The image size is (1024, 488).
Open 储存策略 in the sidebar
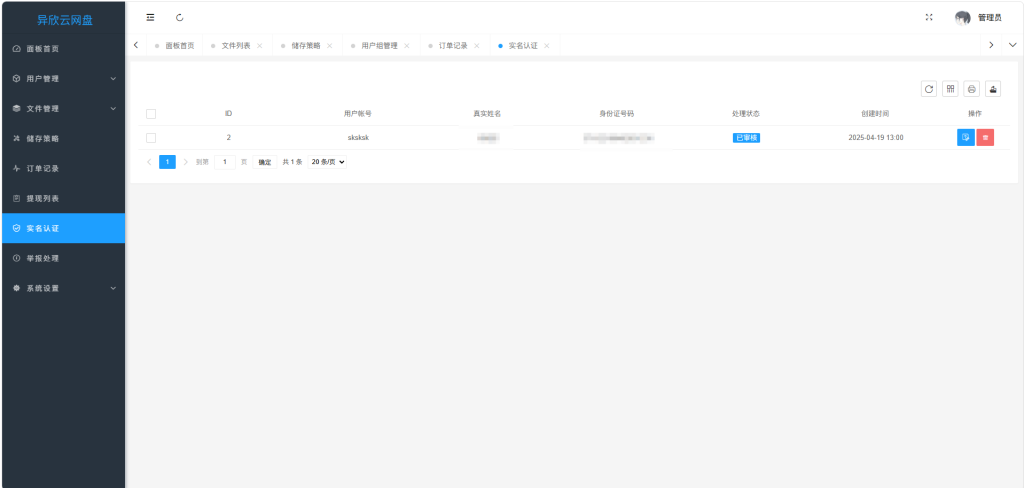tap(63, 138)
